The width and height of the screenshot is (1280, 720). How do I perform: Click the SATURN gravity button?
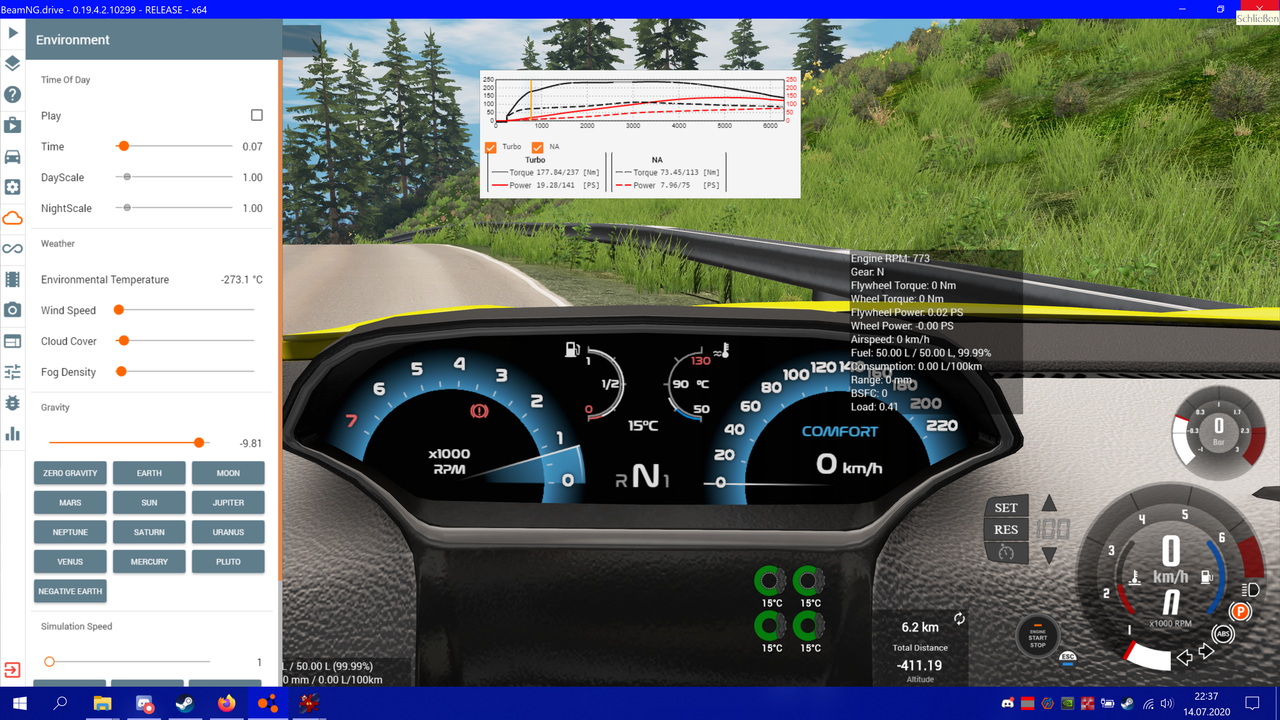(149, 532)
